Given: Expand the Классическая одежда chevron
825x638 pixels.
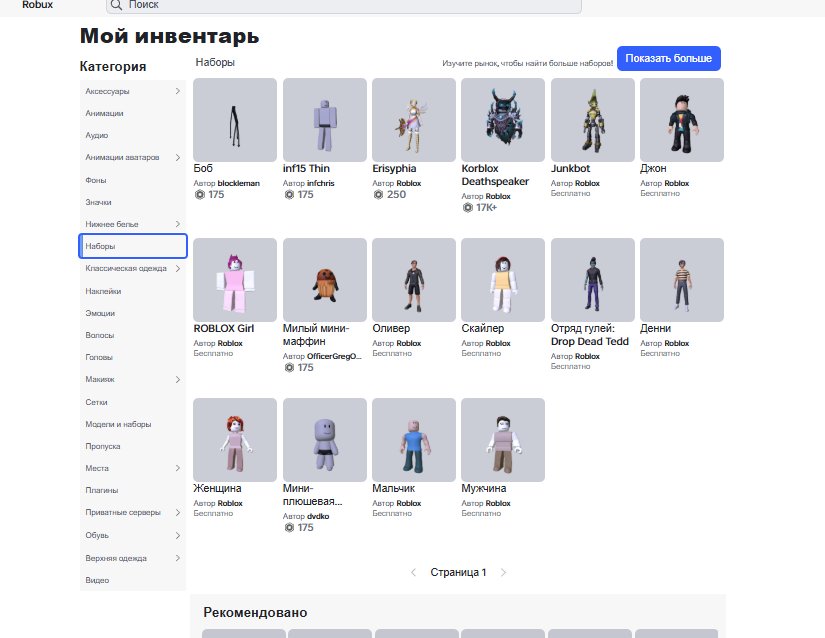Looking at the screenshot, I should coord(178,268).
